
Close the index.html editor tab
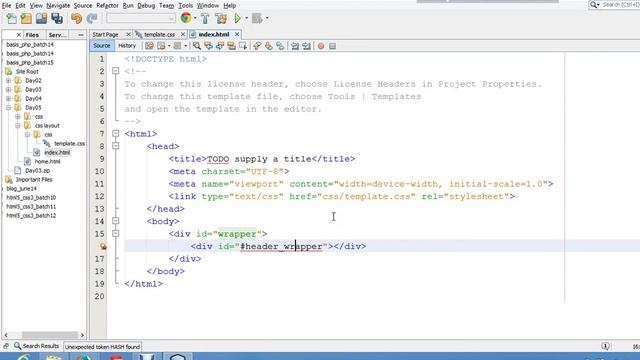237,35
